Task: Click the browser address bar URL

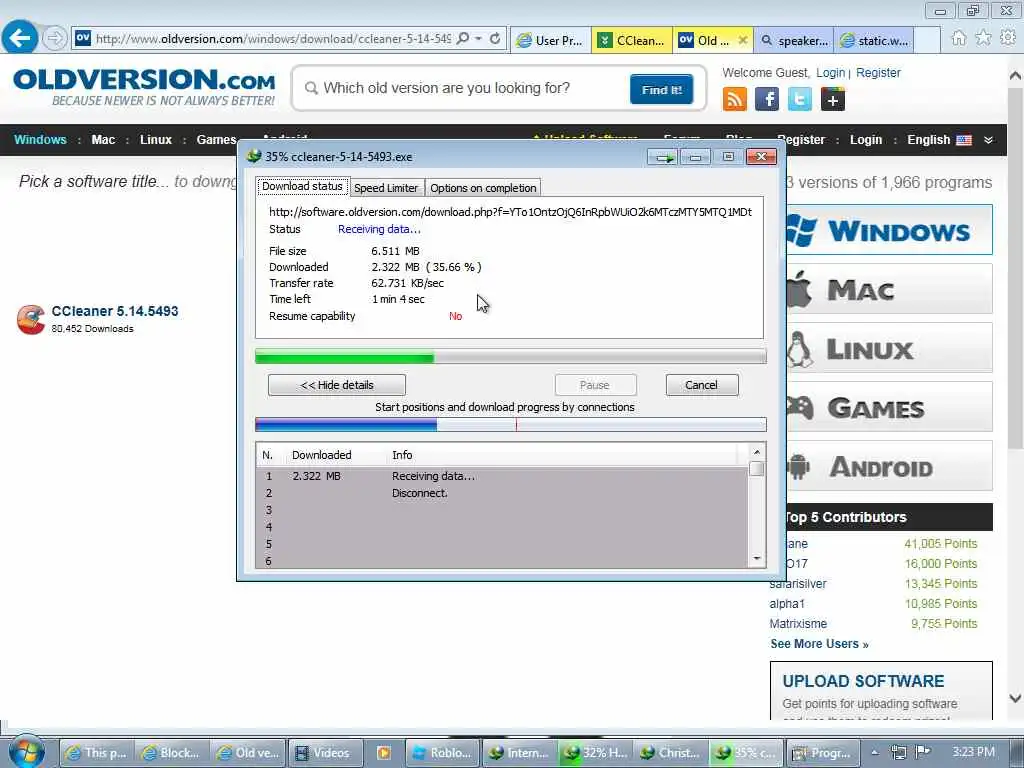Action: [x=273, y=39]
